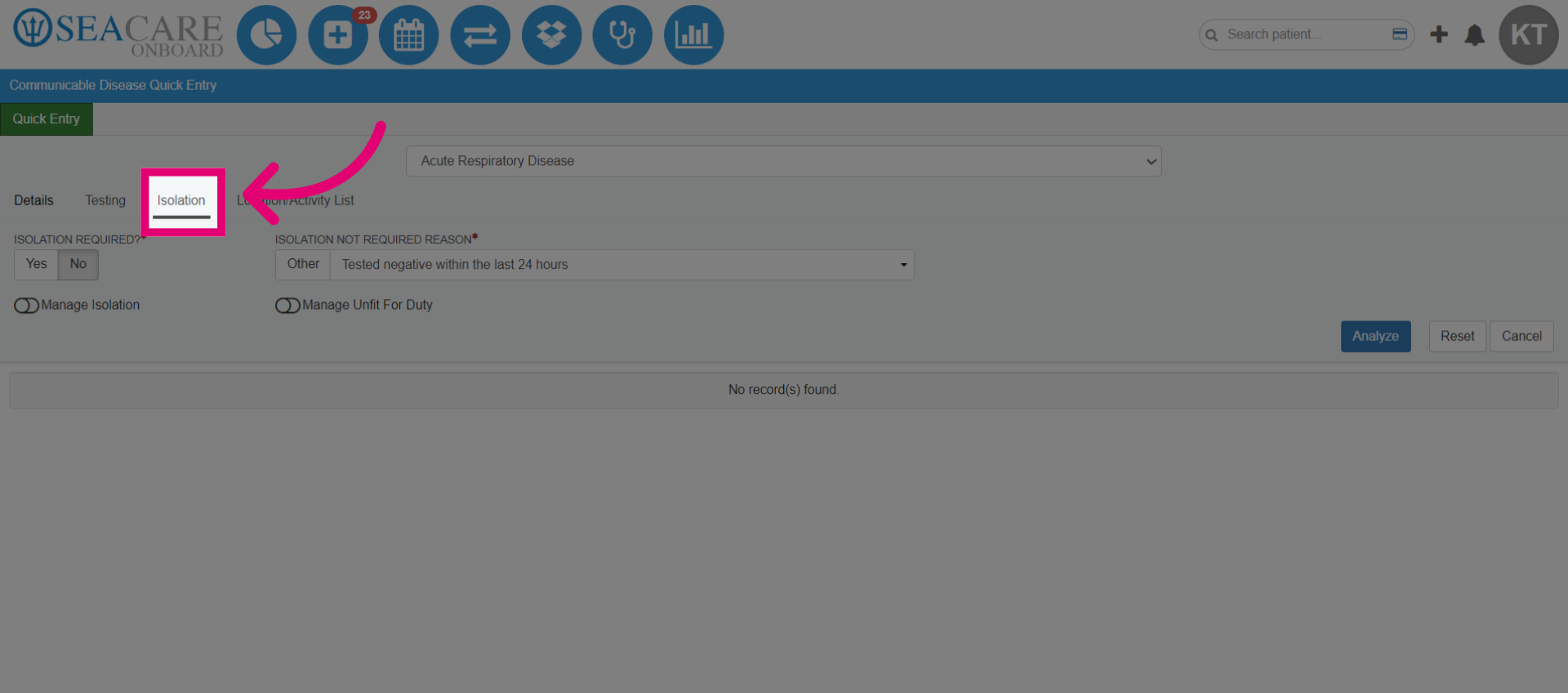
Task: Click the Communicable Disease Quick Entry title
Action: point(113,85)
